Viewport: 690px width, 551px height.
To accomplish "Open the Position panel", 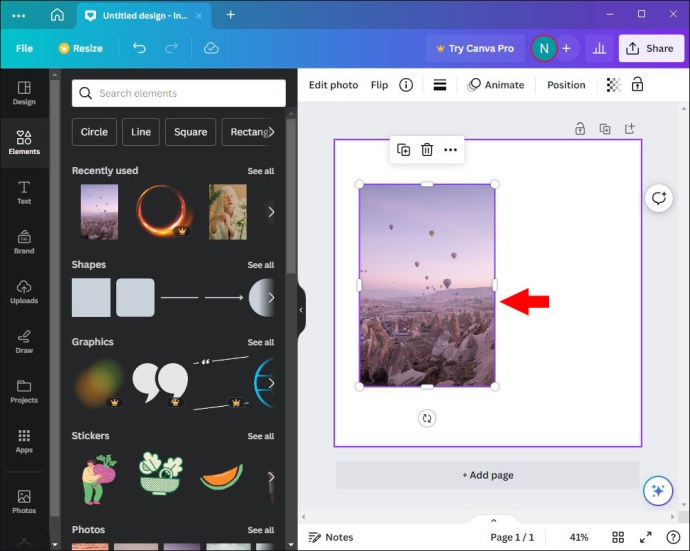I will pos(566,85).
